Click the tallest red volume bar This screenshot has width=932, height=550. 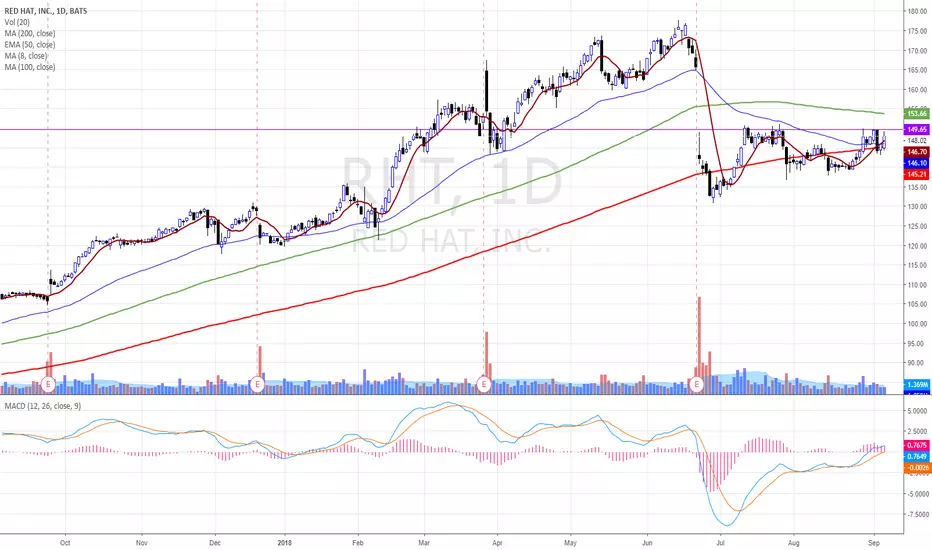tap(700, 345)
